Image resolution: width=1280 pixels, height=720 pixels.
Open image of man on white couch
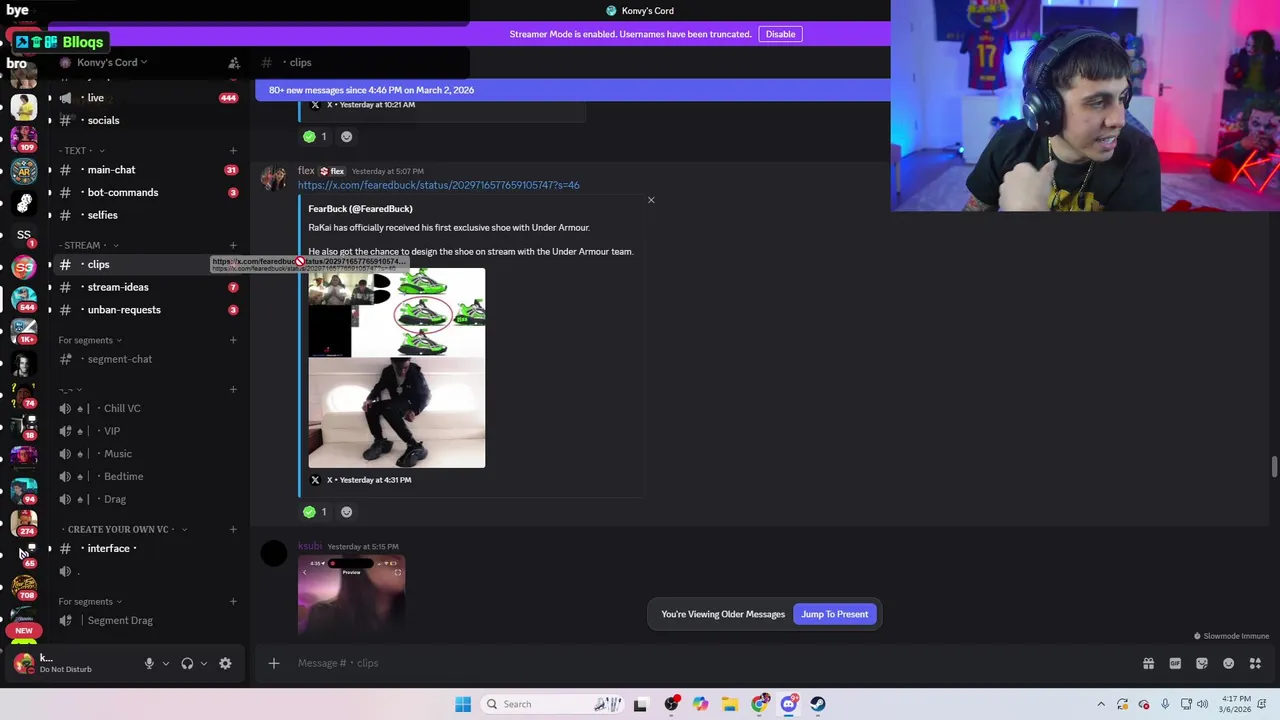click(x=396, y=413)
